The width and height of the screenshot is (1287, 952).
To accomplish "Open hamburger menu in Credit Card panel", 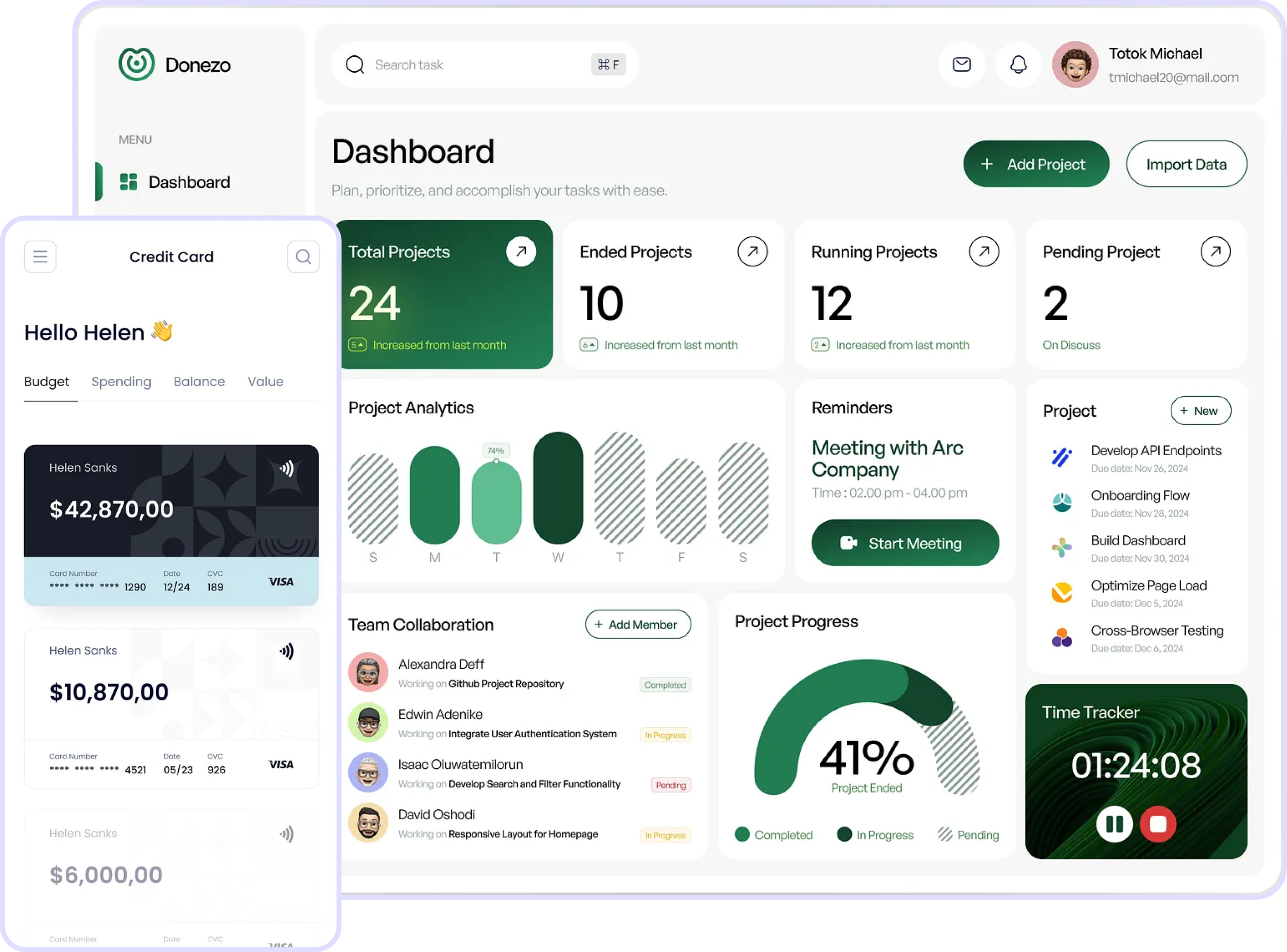I will [40, 257].
